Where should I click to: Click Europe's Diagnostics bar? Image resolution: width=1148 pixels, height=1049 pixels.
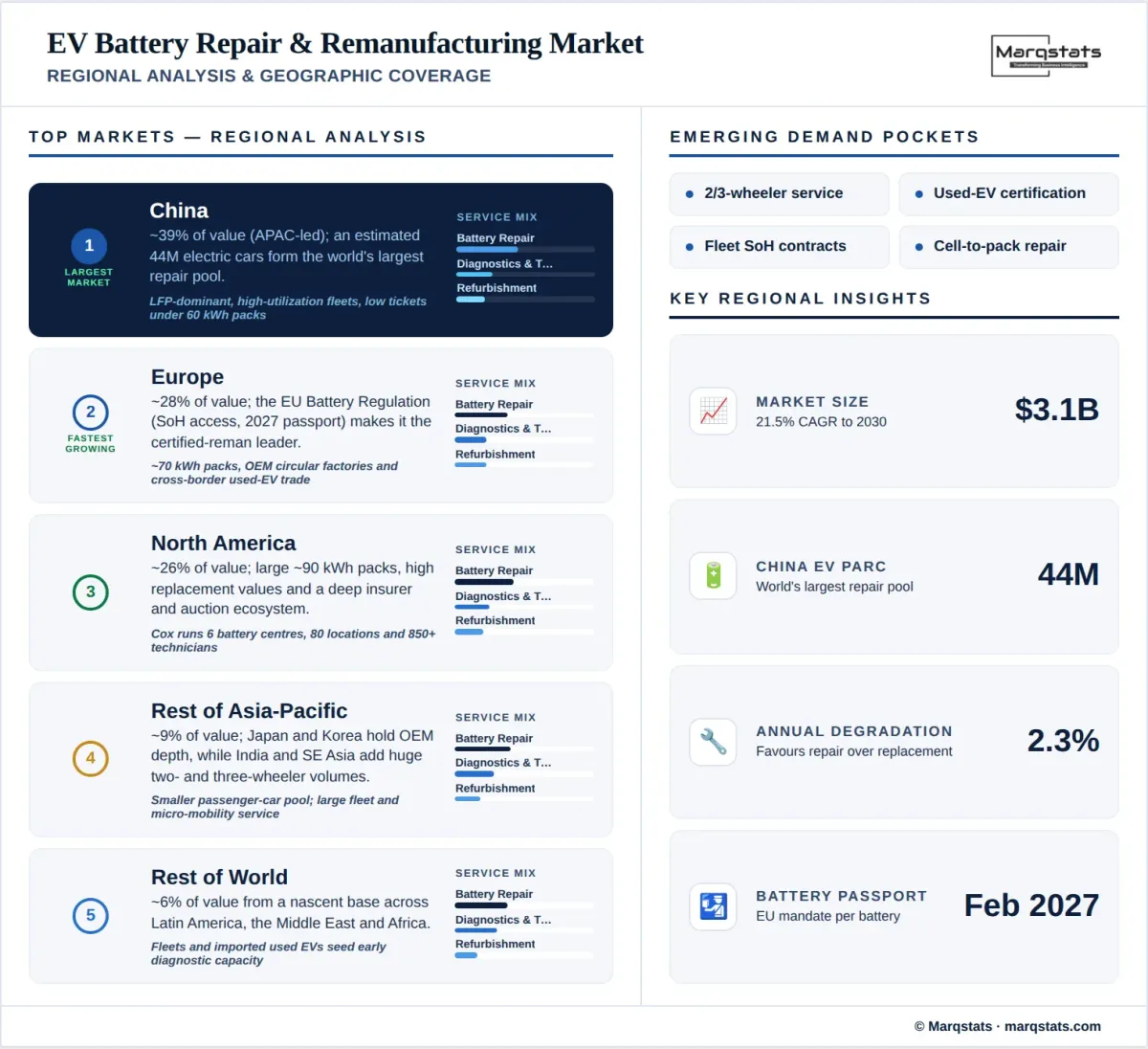[524, 440]
